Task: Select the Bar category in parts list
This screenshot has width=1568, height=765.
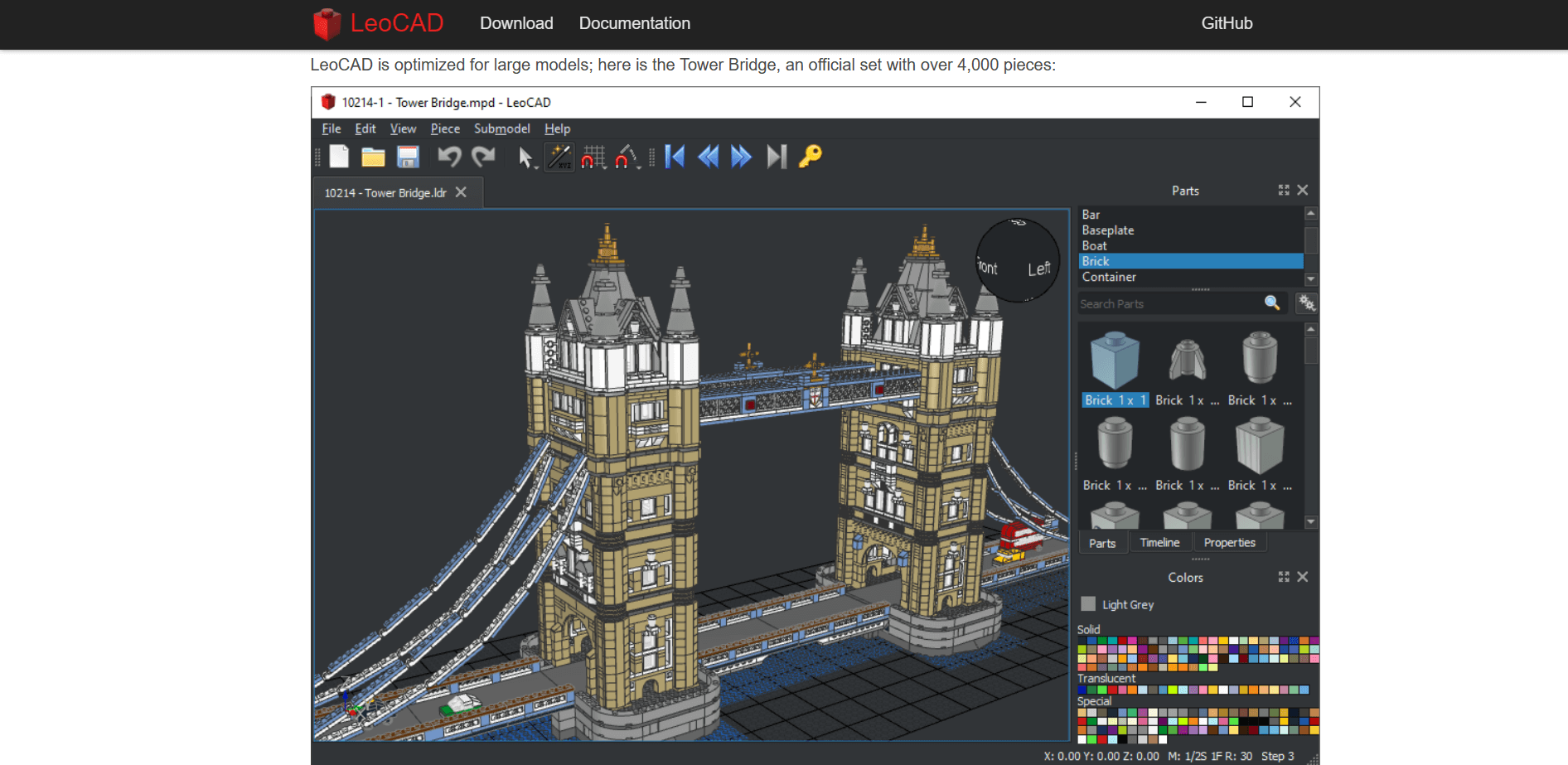Action: [1190, 215]
